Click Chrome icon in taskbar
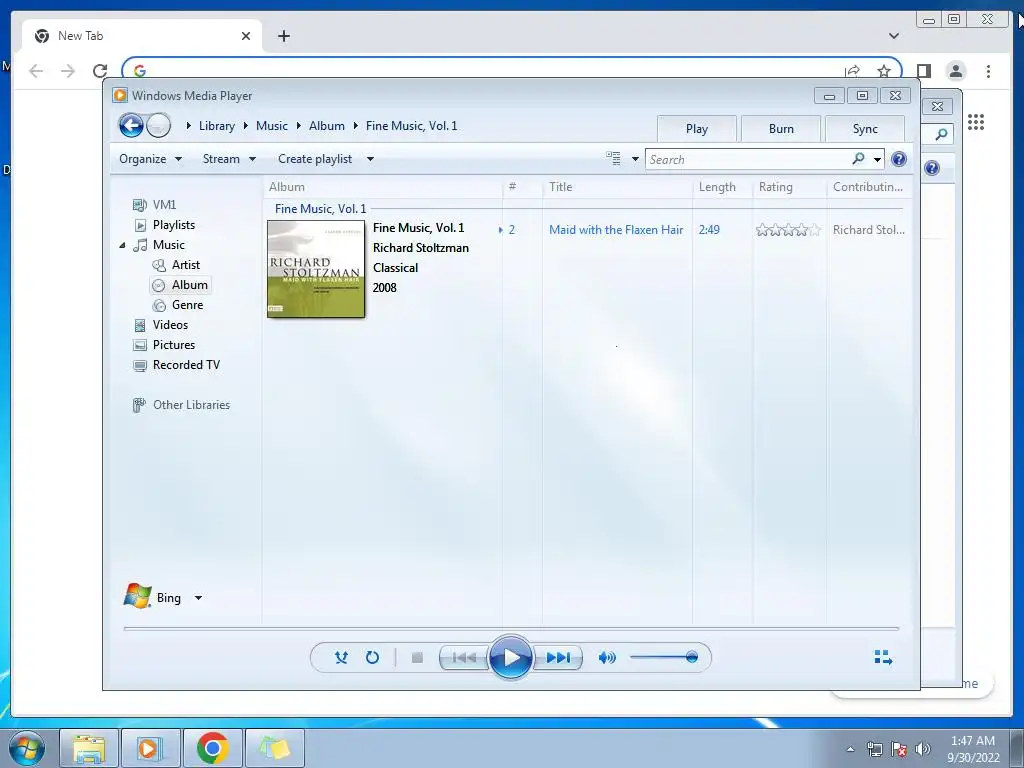 [212, 748]
